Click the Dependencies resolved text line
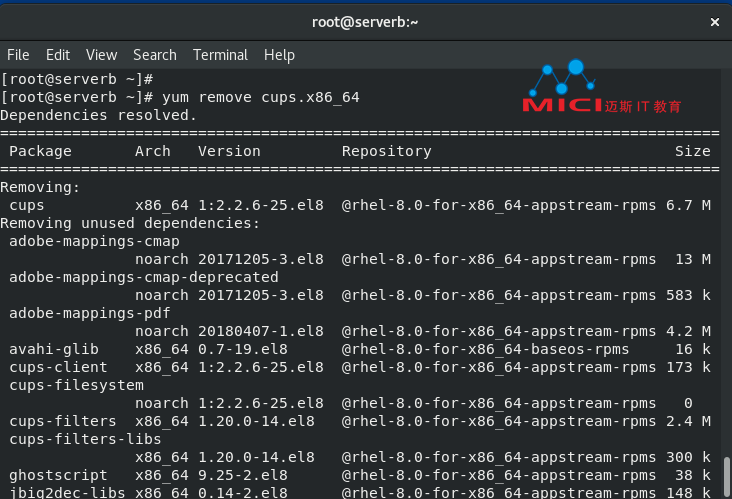This screenshot has height=499, width=732. pos(98,115)
